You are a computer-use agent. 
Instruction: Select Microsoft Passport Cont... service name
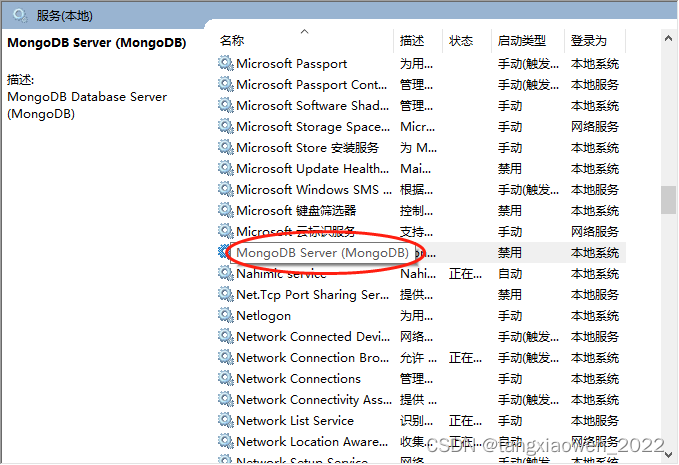[312, 84]
